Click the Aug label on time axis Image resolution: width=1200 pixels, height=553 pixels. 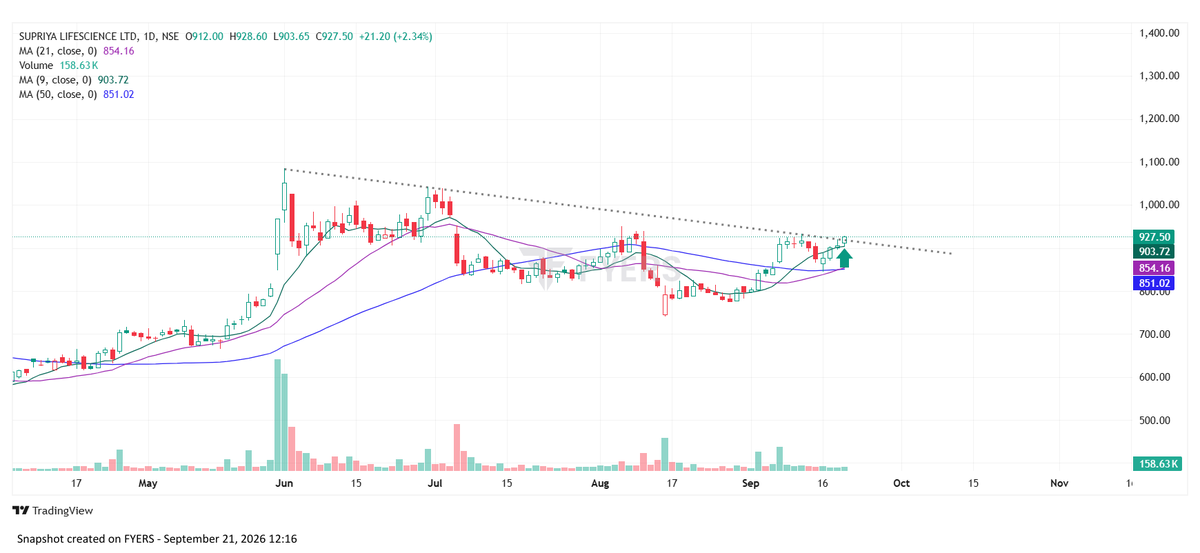[600, 483]
